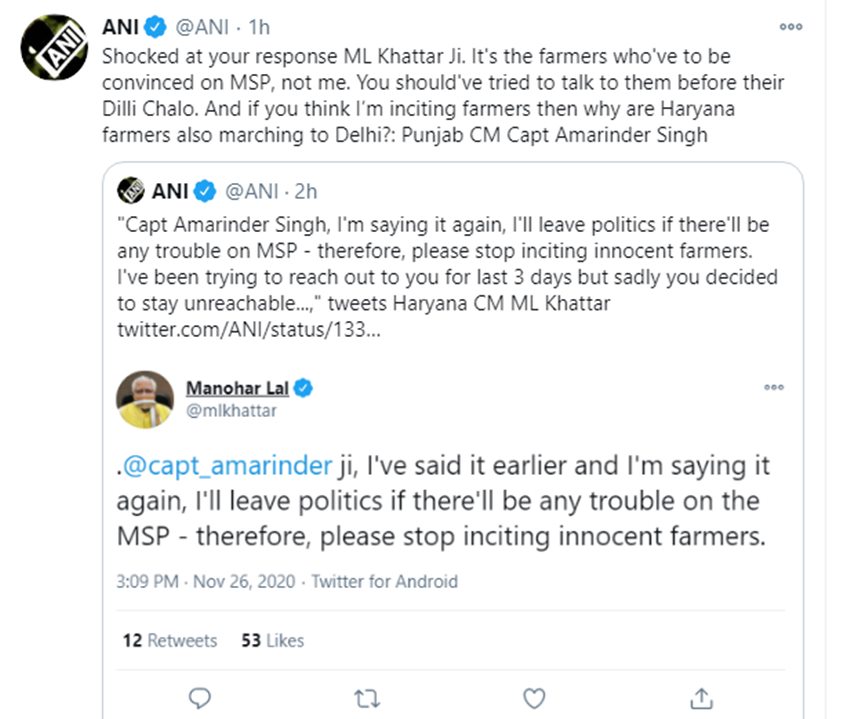Open Manohar Lal's profile photo

(145, 399)
